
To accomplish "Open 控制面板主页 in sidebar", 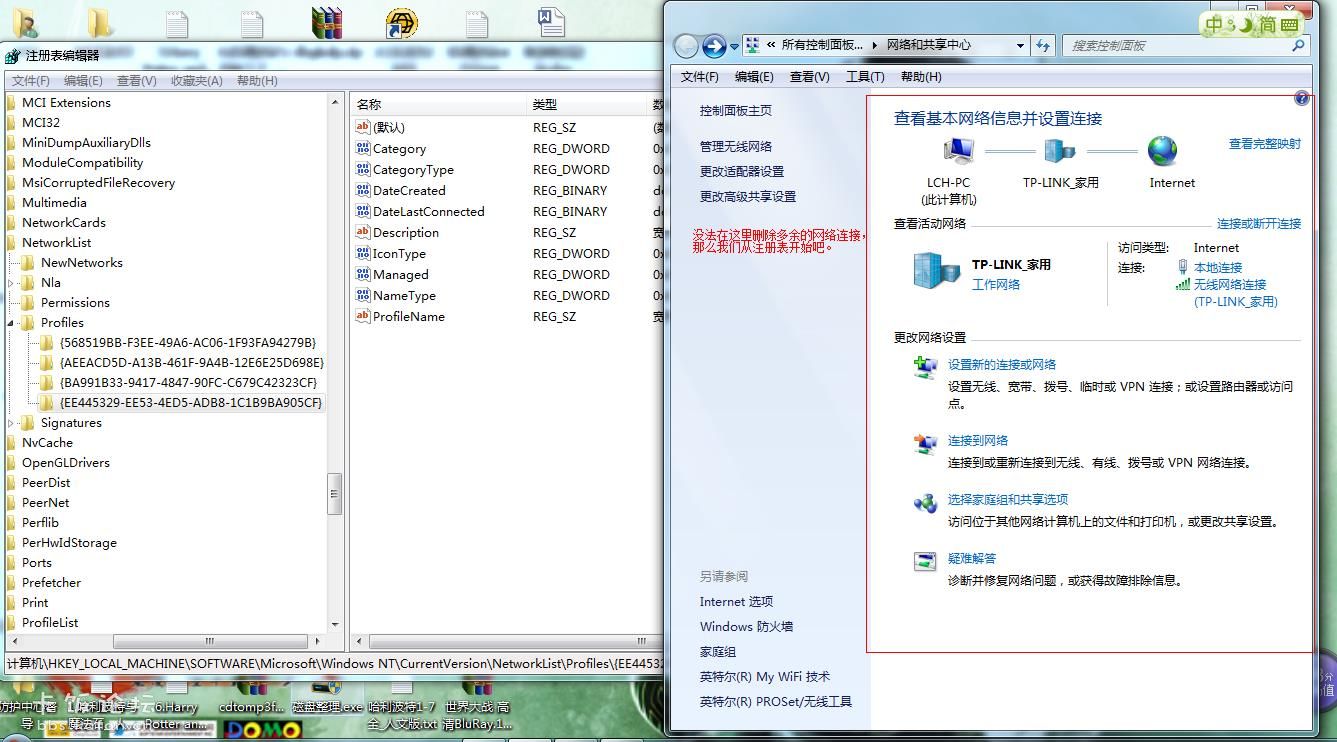I will coord(736,111).
